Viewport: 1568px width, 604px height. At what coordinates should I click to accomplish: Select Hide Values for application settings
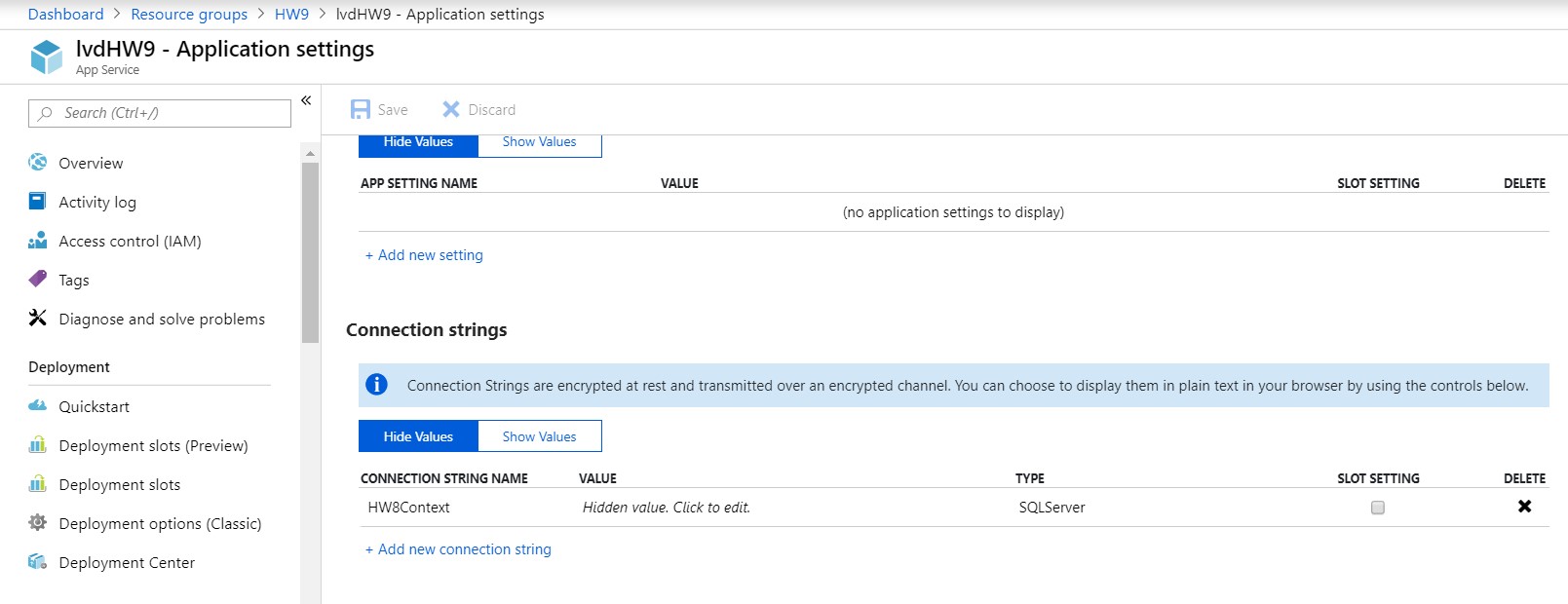click(418, 142)
